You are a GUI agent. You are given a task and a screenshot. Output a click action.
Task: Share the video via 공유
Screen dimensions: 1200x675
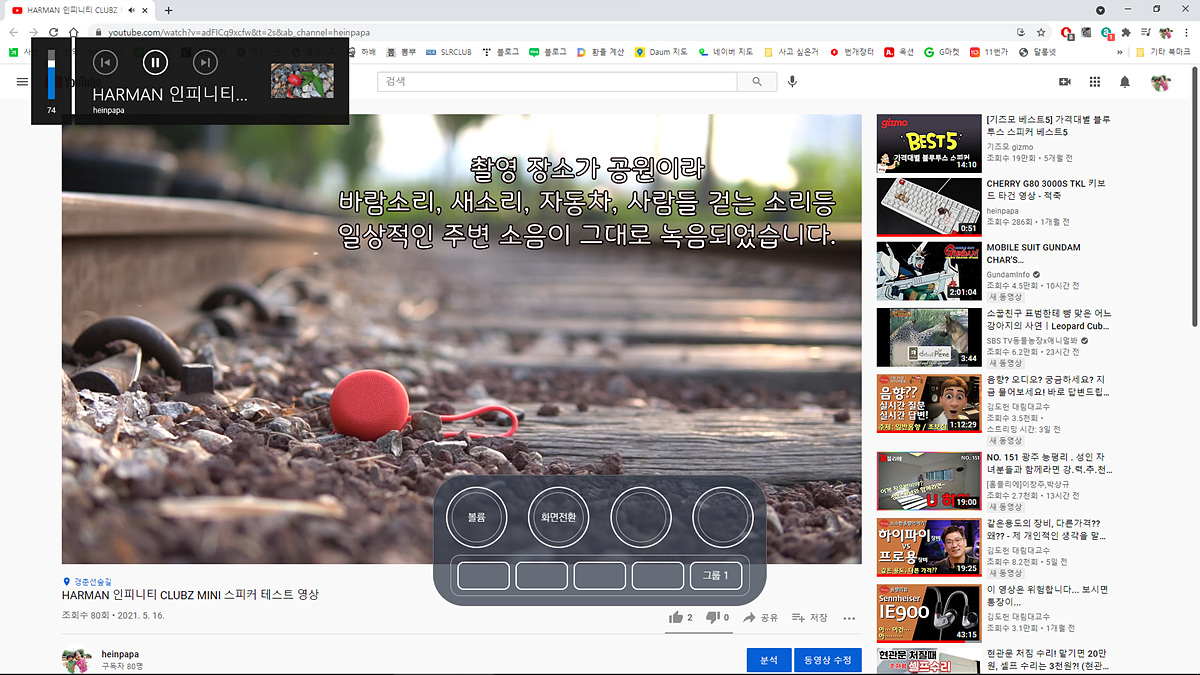click(x=760, y=618)
